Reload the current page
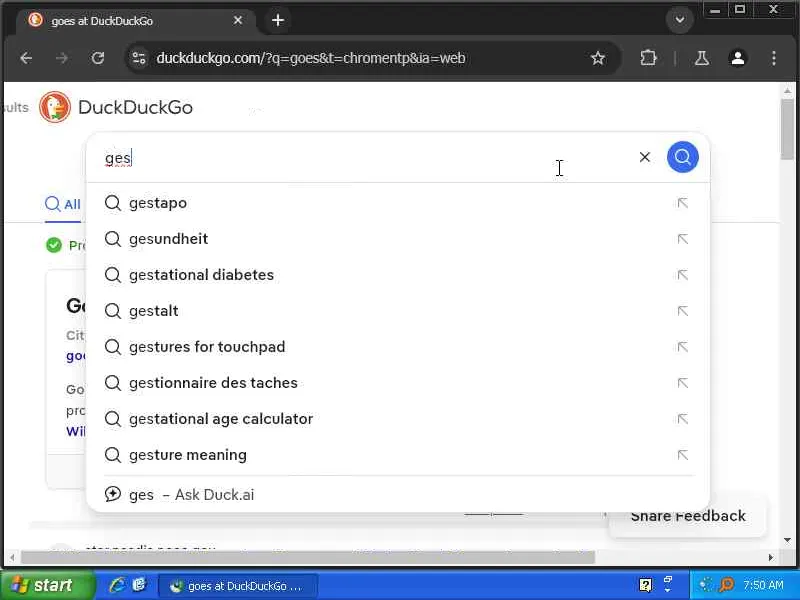The image size is (800, 600). 98,58
